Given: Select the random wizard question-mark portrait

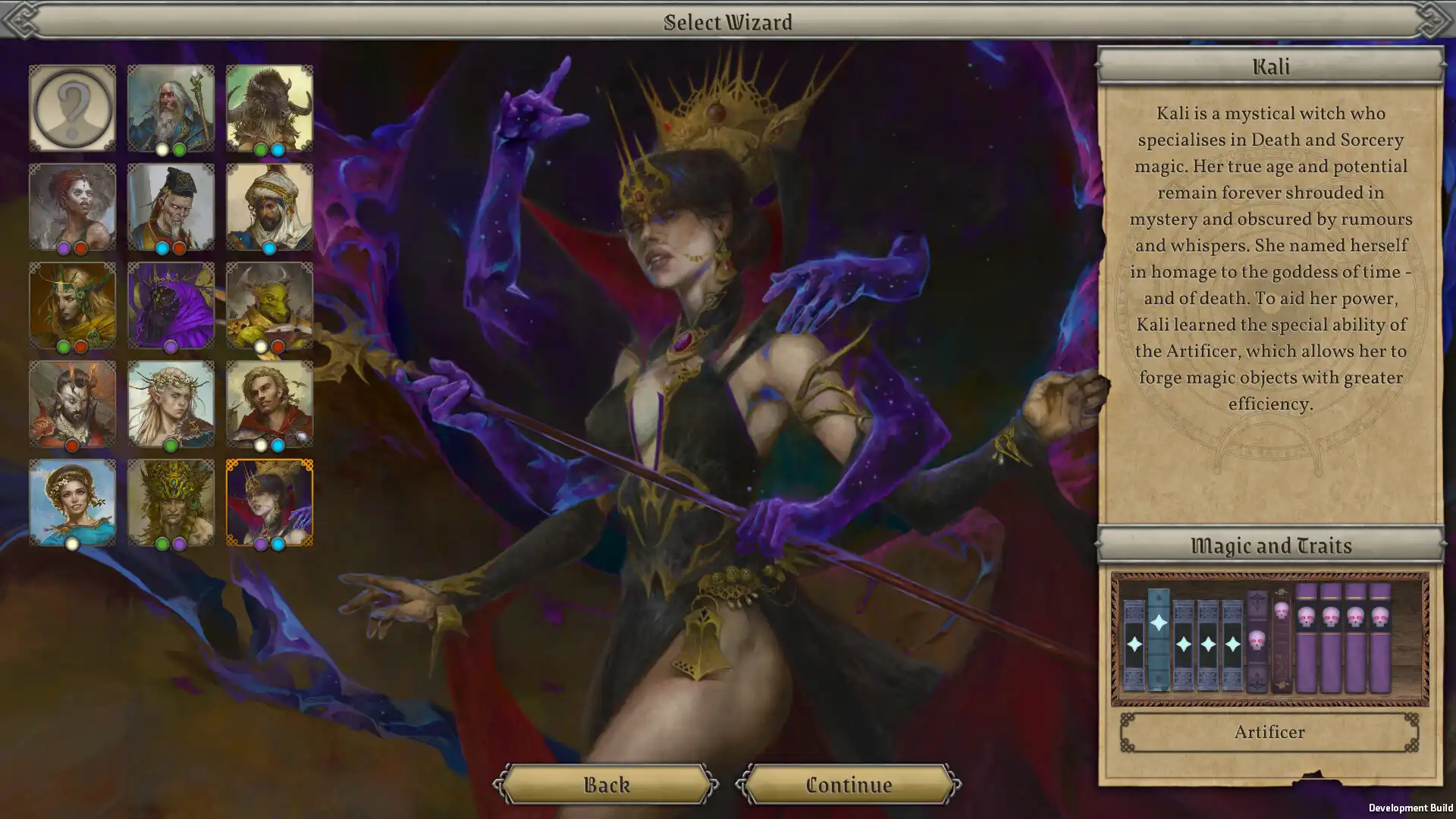Looking at the screenshot, I should (72, 108).
